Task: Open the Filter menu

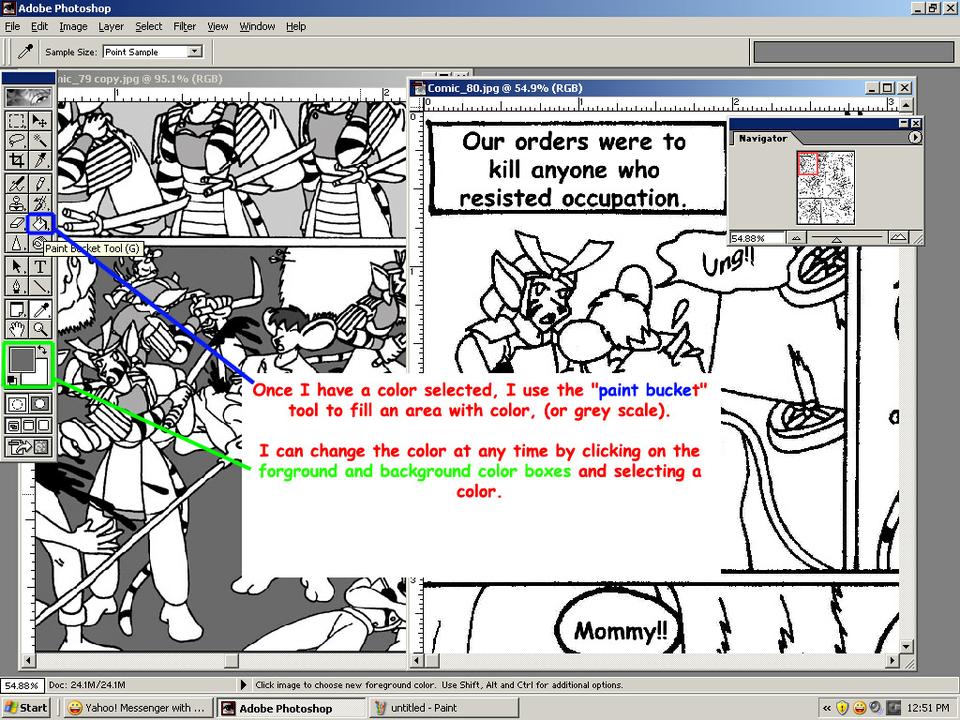Action: point(184,26)
